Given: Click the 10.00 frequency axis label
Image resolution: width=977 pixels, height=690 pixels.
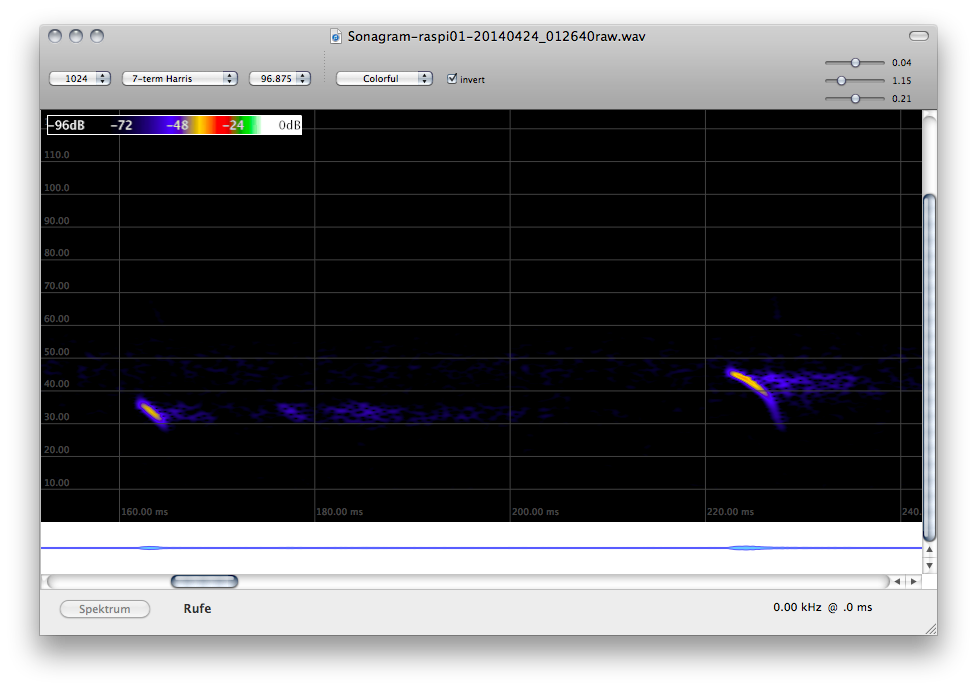Looking at the screenshot, I should click(57, 482).
